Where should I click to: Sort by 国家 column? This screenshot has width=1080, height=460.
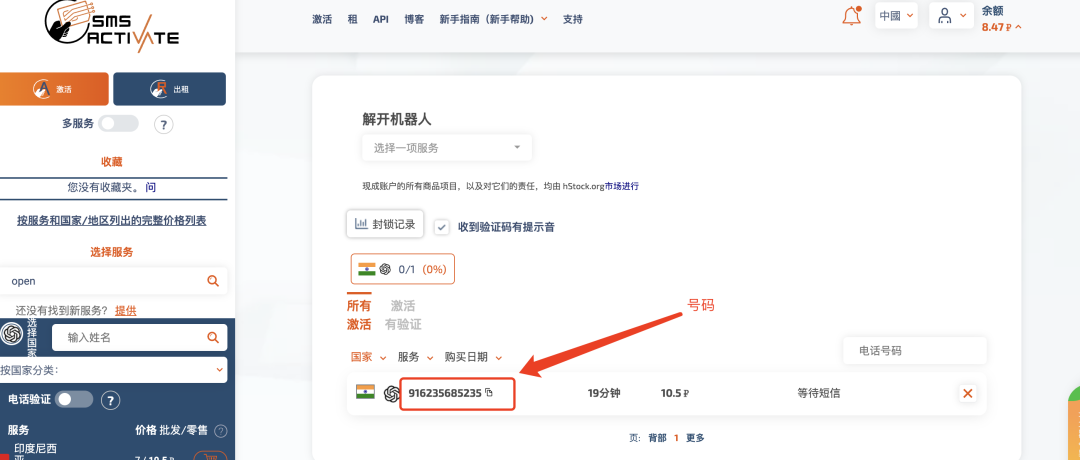coord(367,357)
